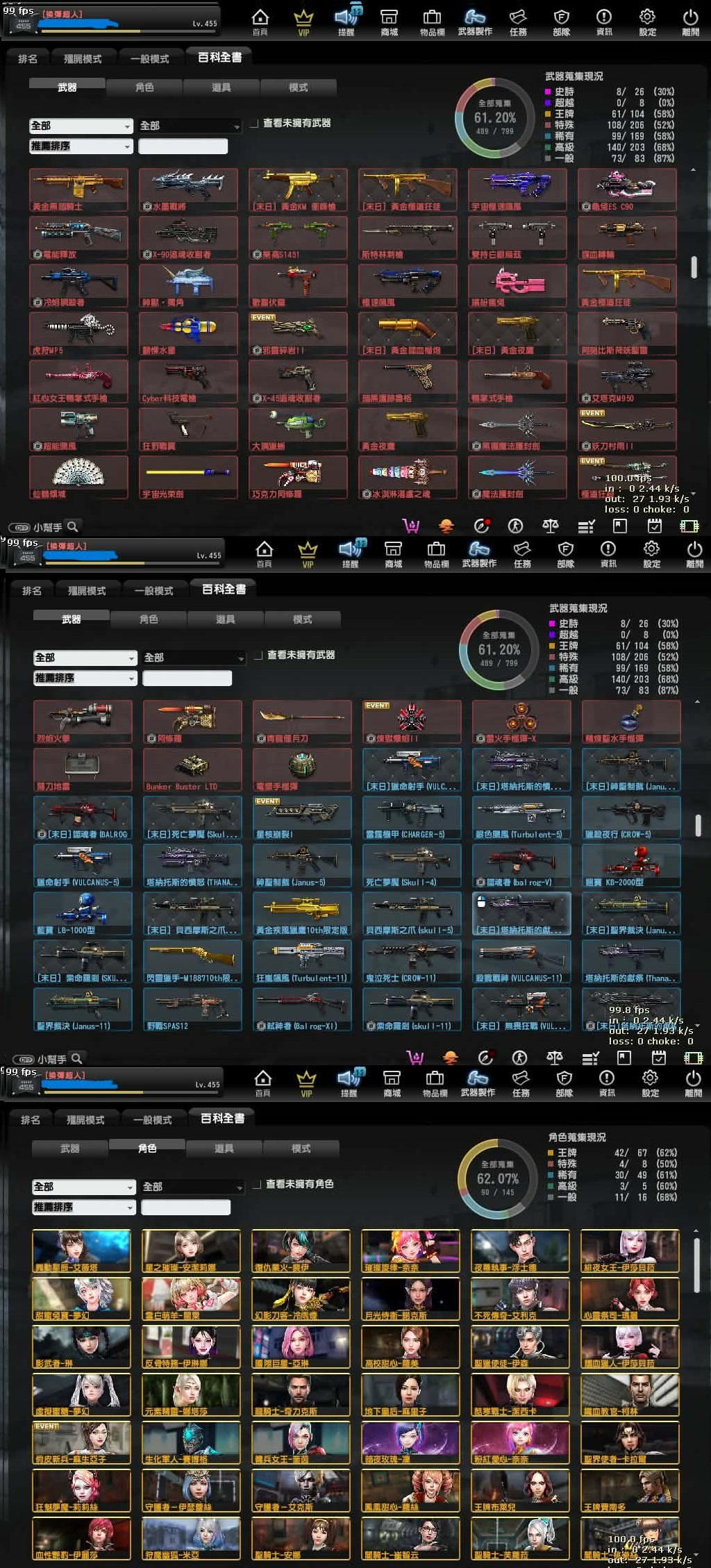Tick the 查看未擁有角色 checkbox

point(258,1185)
